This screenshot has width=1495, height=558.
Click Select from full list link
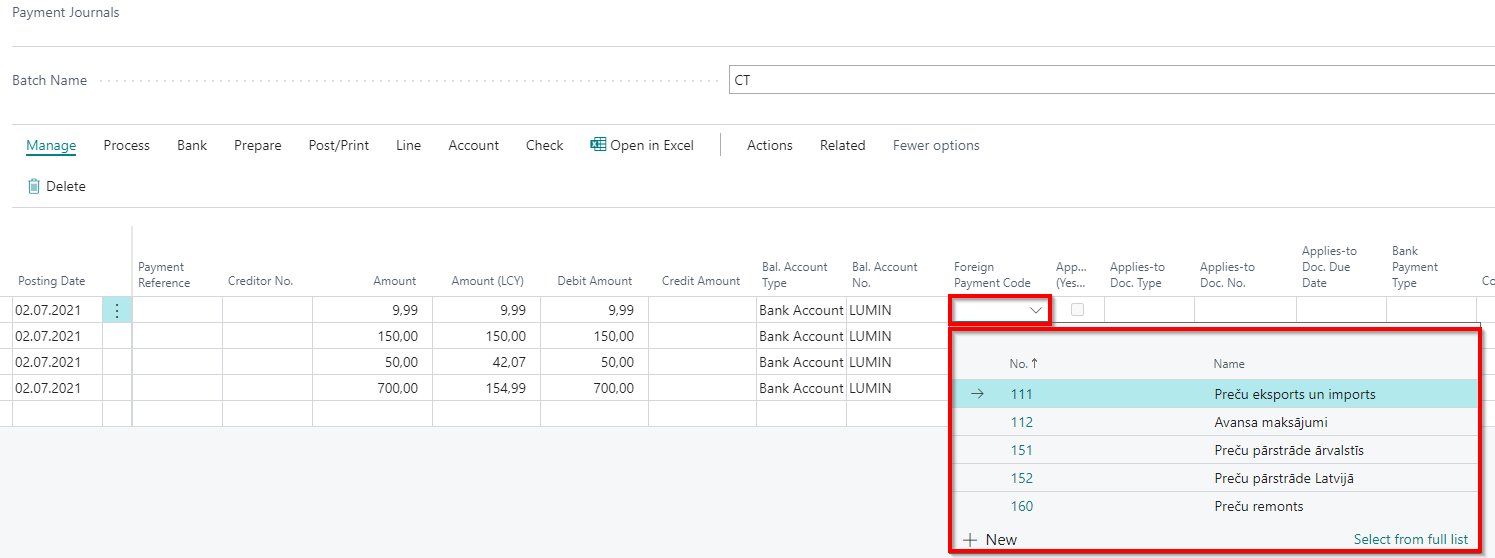coord(1411,539)
